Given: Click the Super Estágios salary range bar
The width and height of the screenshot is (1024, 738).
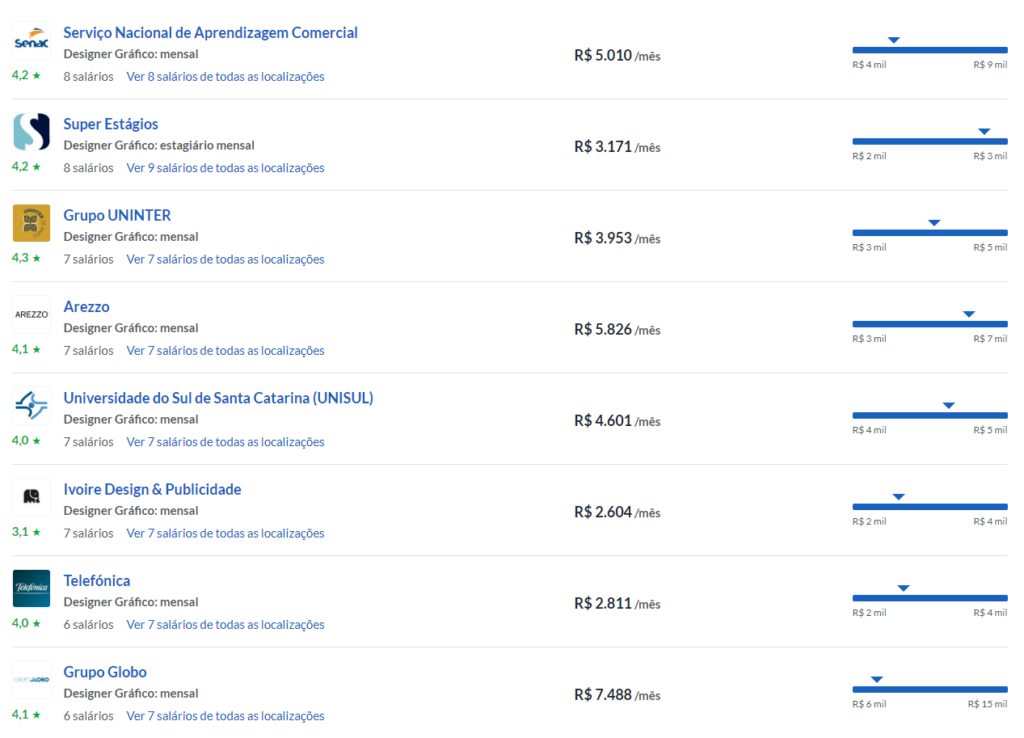Looking at the screenshot, I should pyautogui.click(x=930, y=141).
